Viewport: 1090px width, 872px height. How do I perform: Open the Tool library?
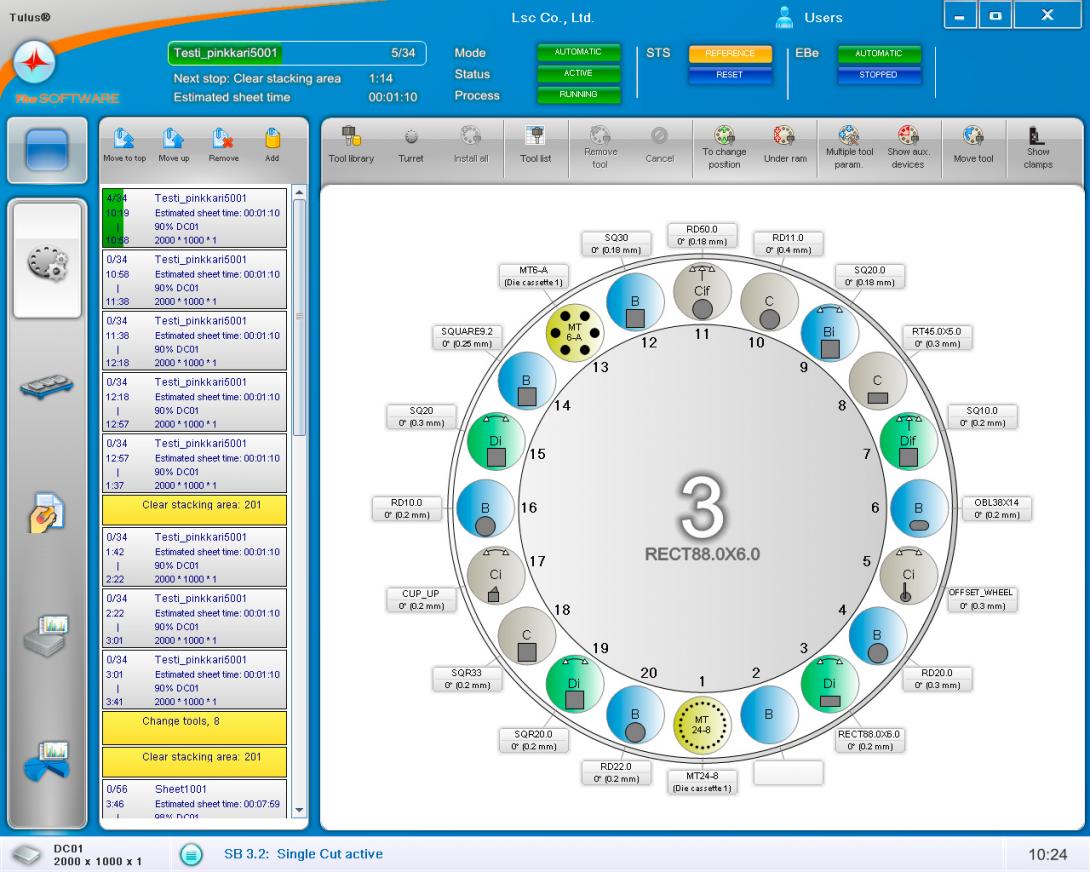[351, 144]
